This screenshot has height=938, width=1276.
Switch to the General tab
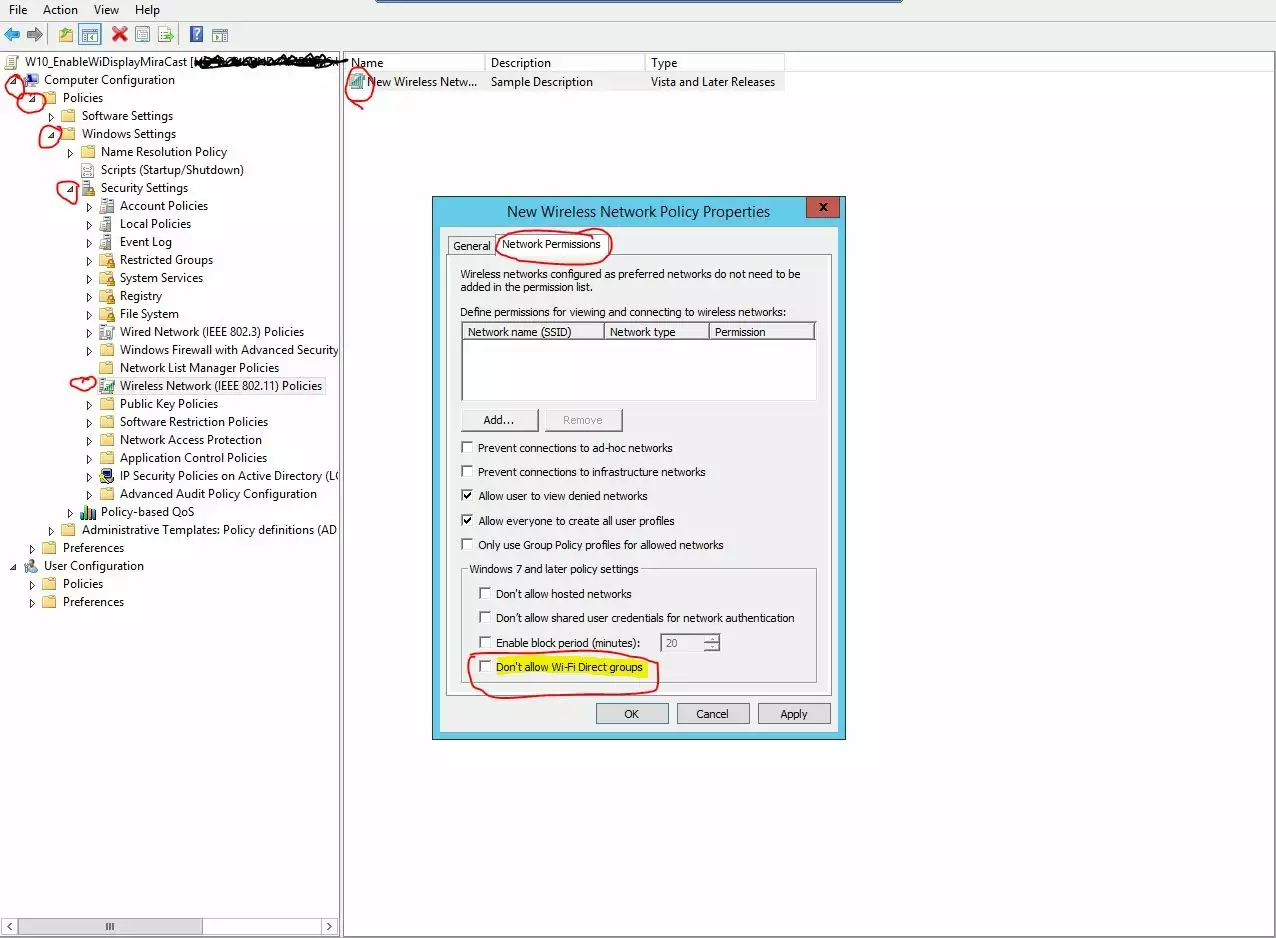point(471,246)
